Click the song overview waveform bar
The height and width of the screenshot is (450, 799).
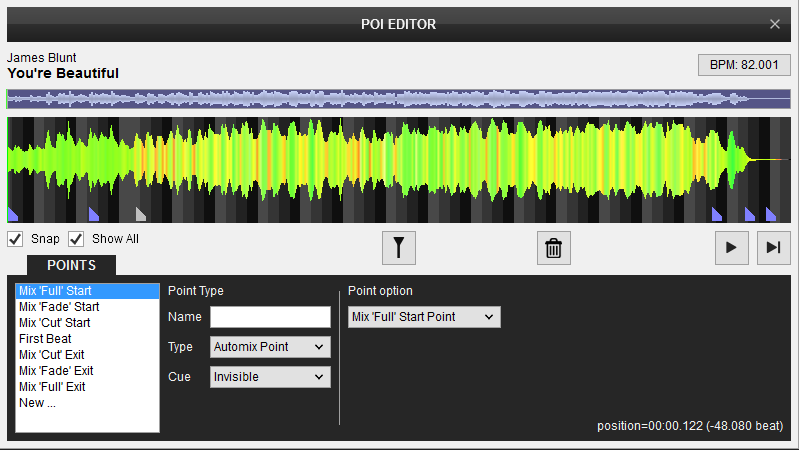(x=398, y=99)
